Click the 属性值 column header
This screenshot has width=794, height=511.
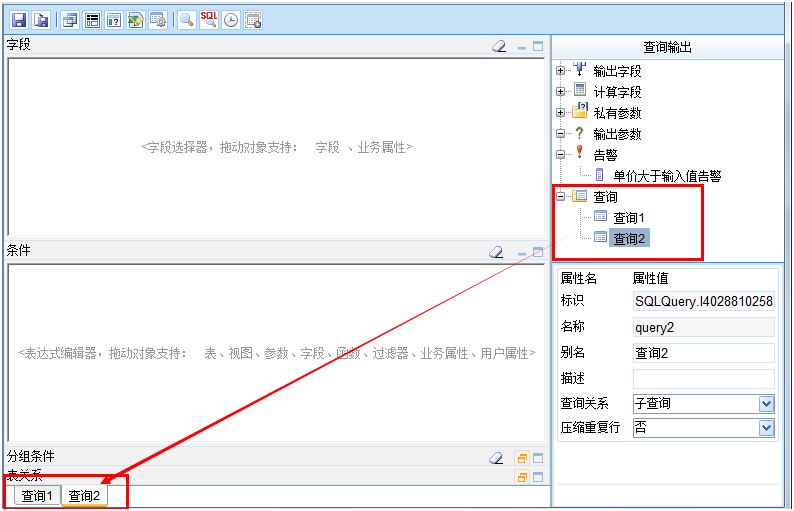pos(650,278)
